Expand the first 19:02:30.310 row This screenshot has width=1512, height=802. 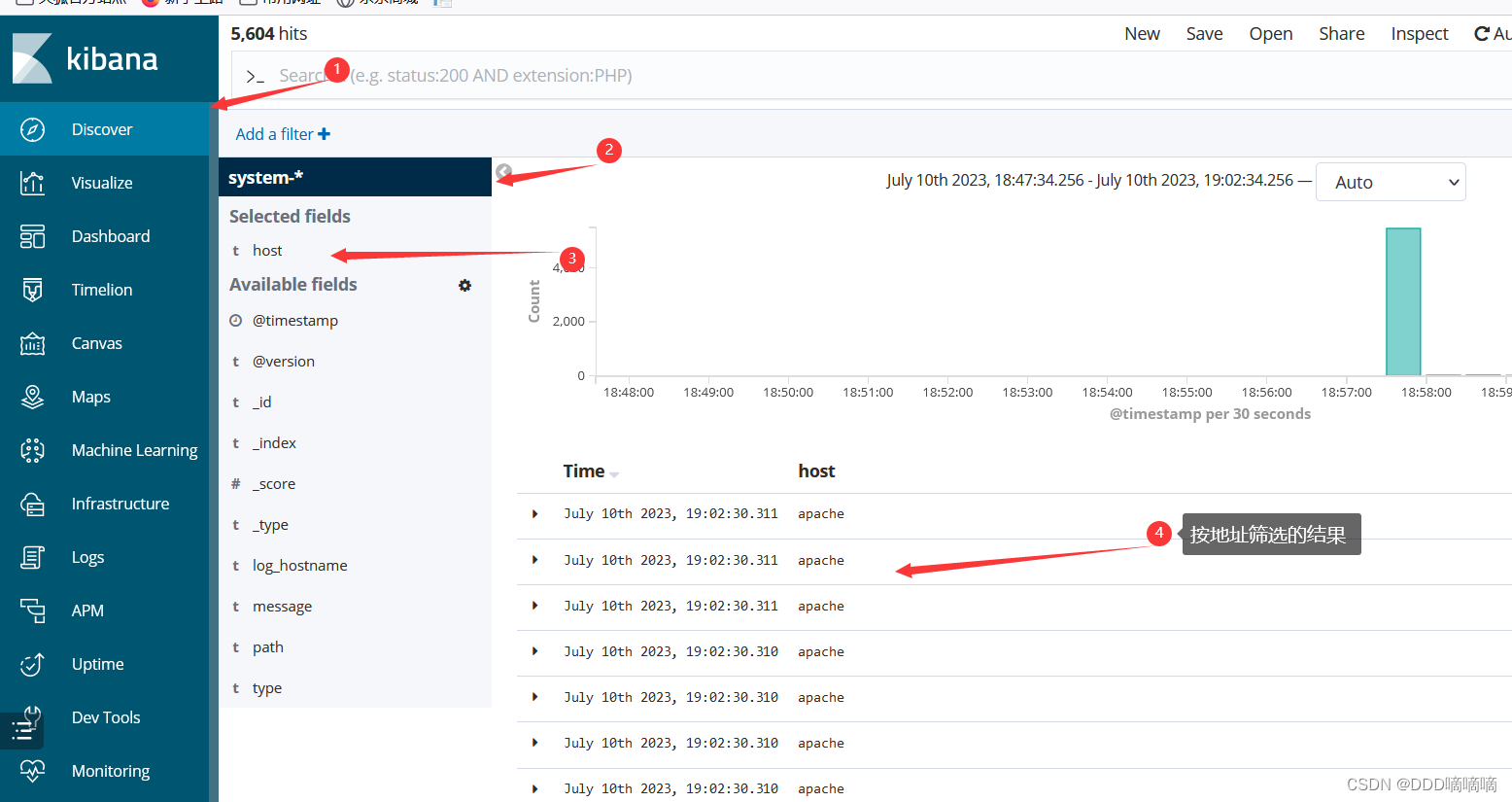tap(534, 651)
